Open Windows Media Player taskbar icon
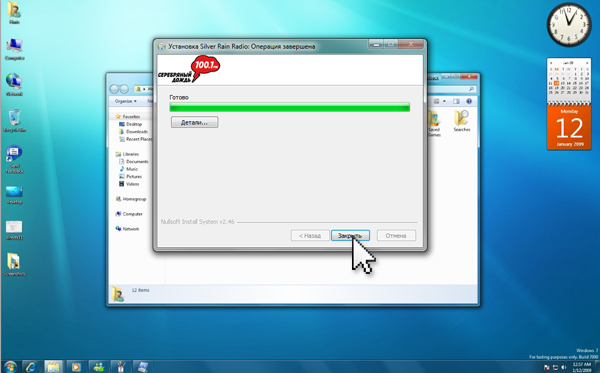This screenshot has width=600, height=373. pos(75,367)
